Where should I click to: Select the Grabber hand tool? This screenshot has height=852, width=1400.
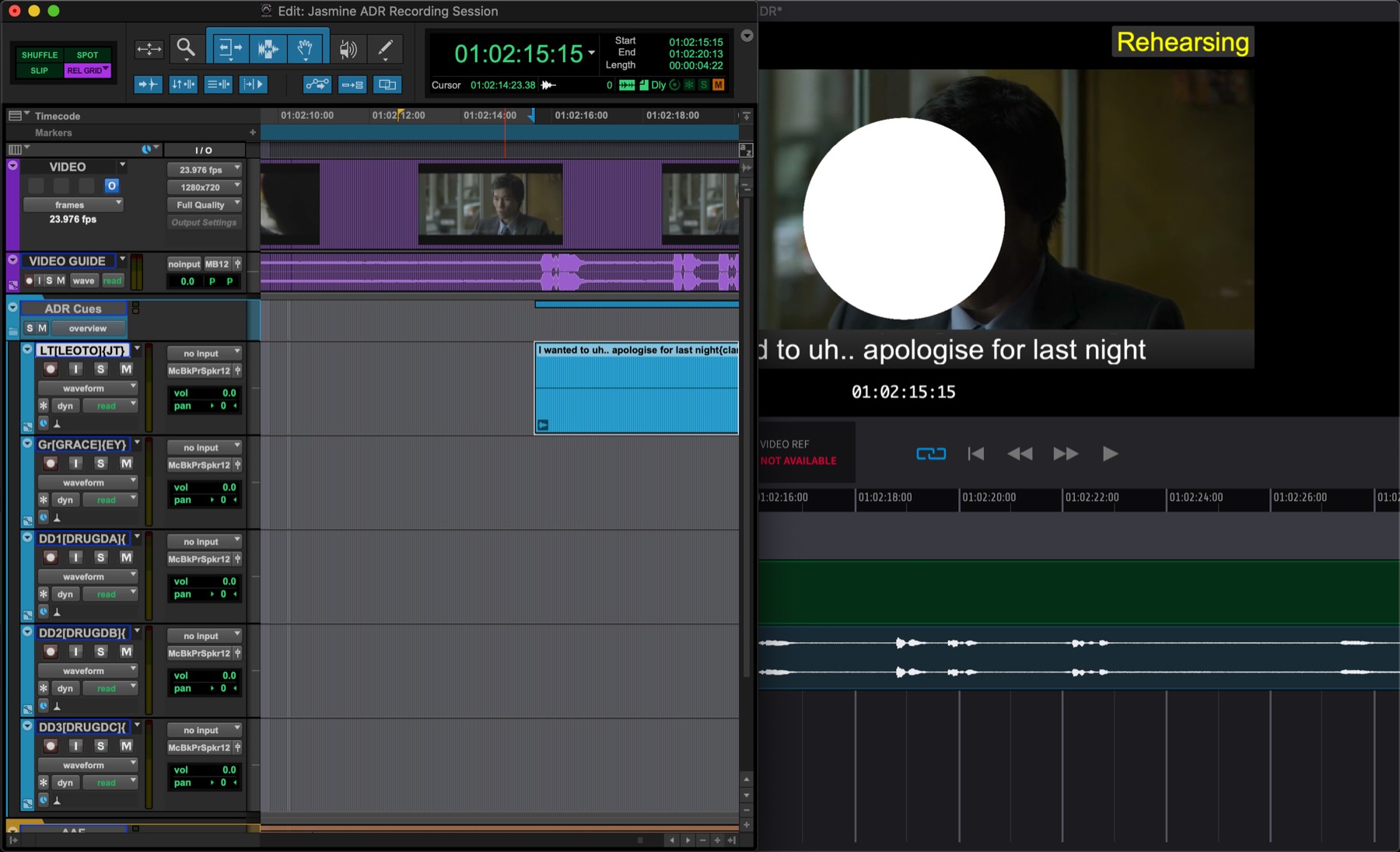(306, 48)
